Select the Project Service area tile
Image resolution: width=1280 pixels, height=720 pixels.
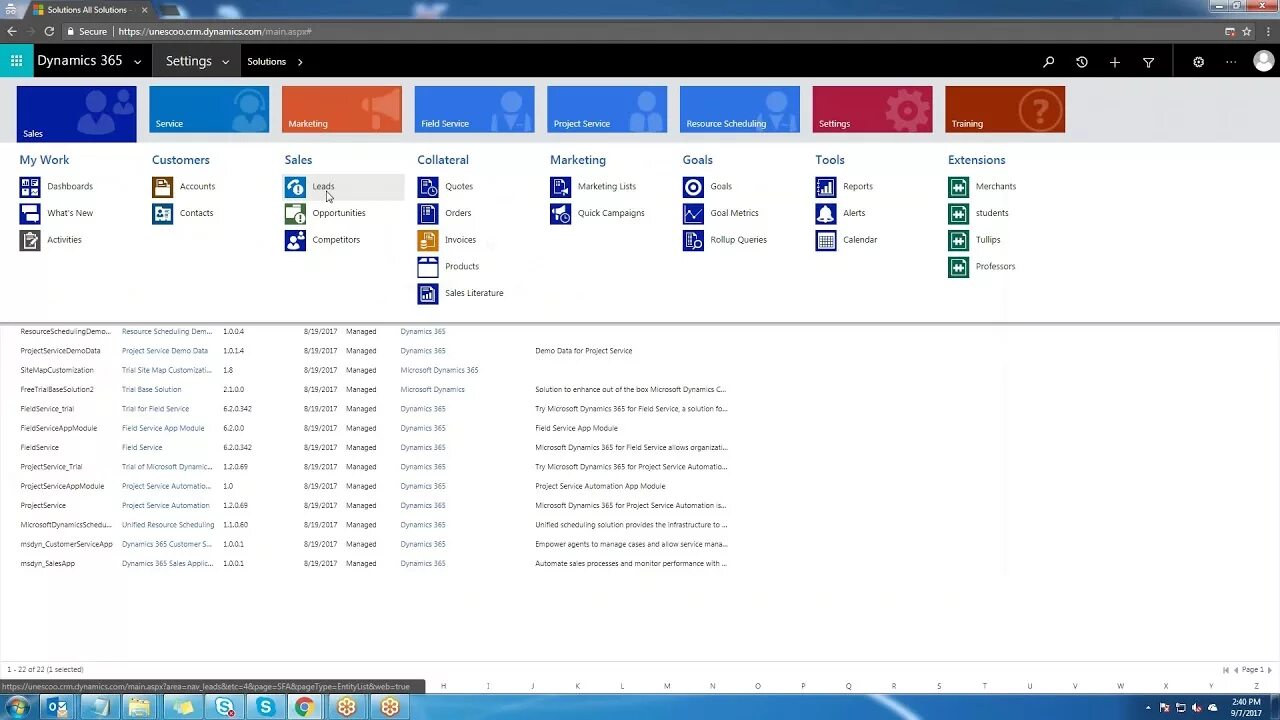tap(607, 110)
